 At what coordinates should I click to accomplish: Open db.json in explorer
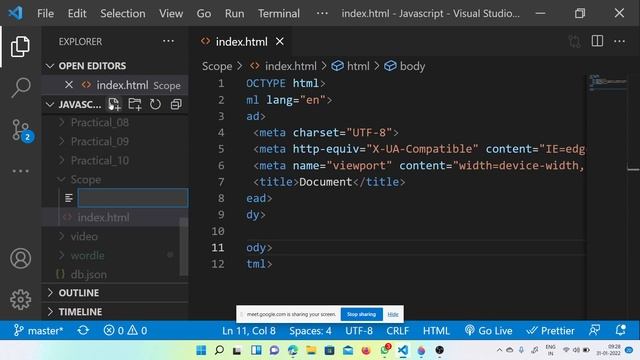tap(88, 274)
